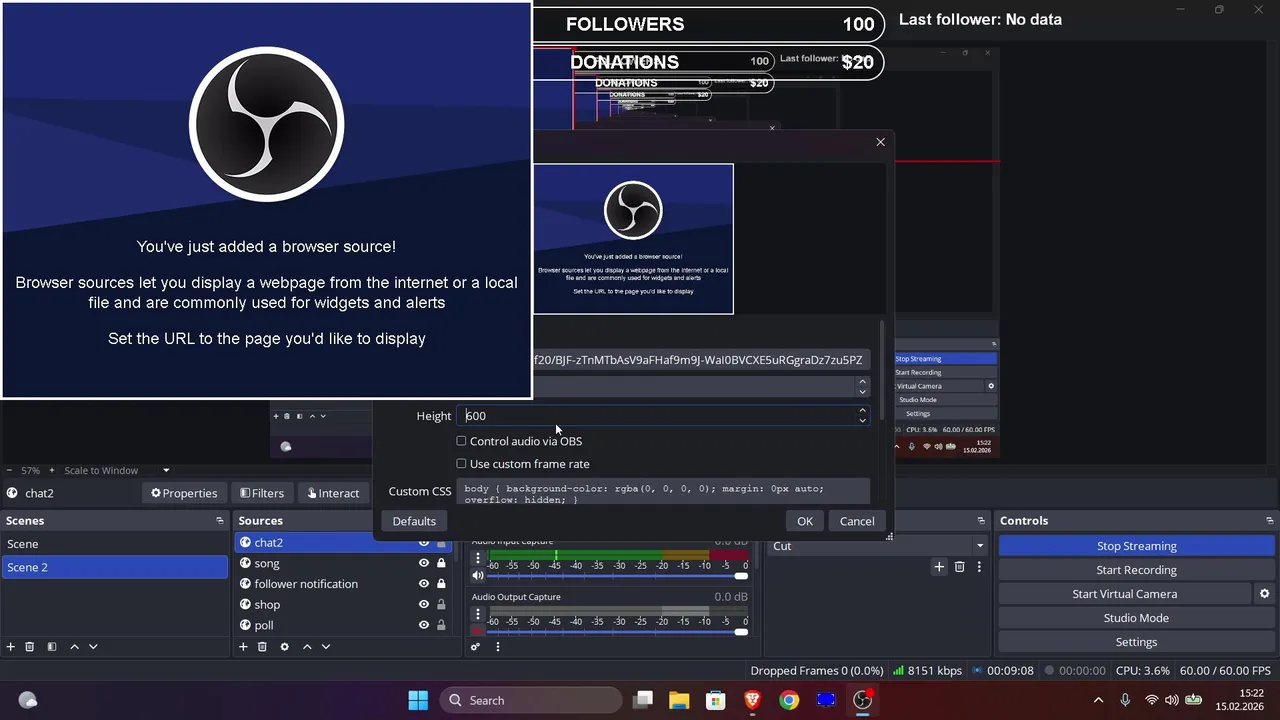Image resolution: width=1280 pixels, height=720 pixels.
Task: Select Scene in the Scenes list
Action: [115, 544]
